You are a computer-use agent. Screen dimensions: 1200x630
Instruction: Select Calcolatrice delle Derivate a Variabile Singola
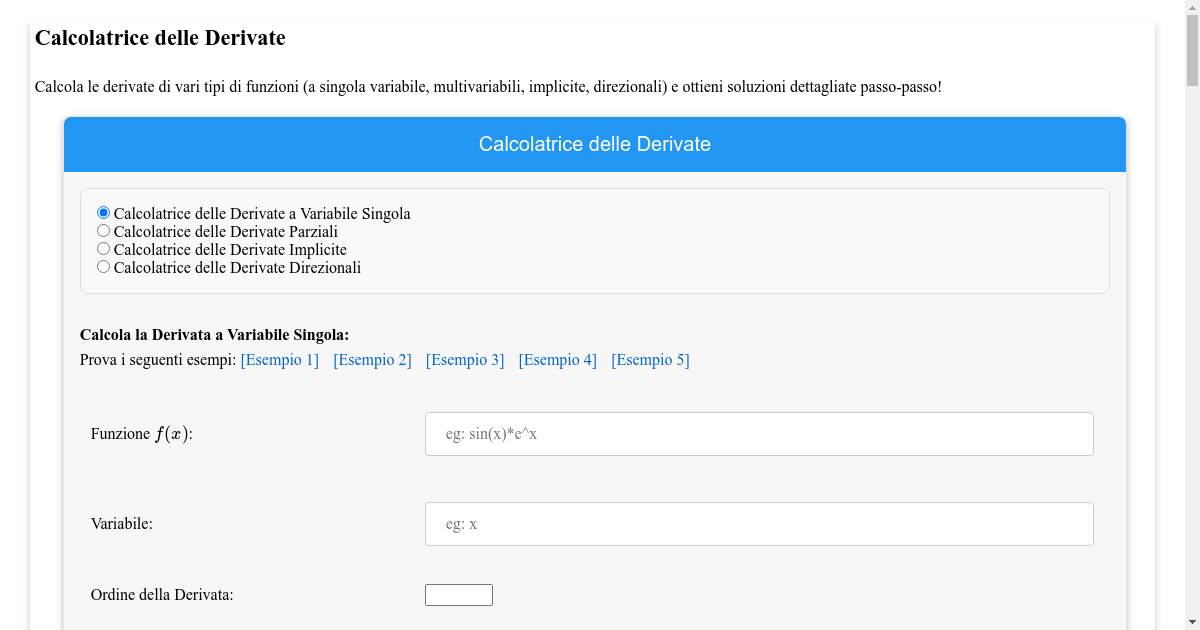(103, 211)
